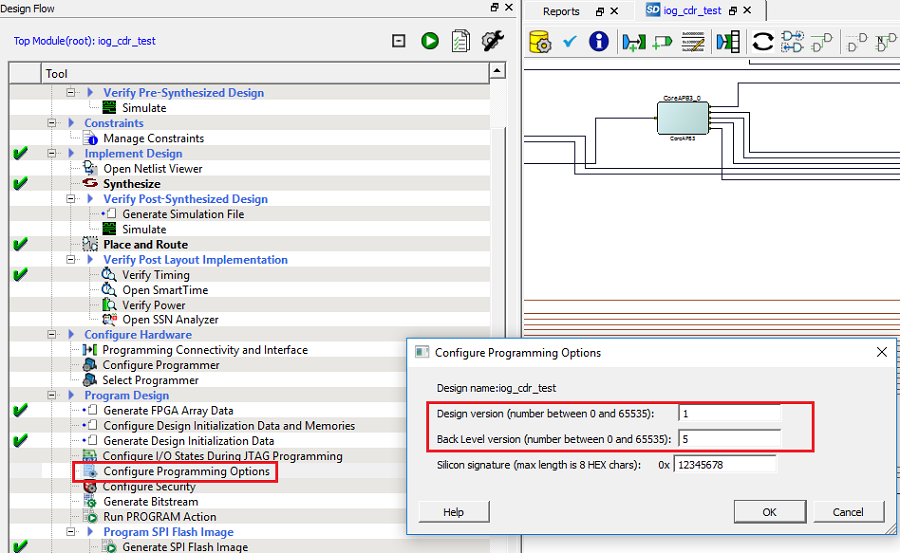Click the collapse-all box icon in Design Flow

pos(399,41)
